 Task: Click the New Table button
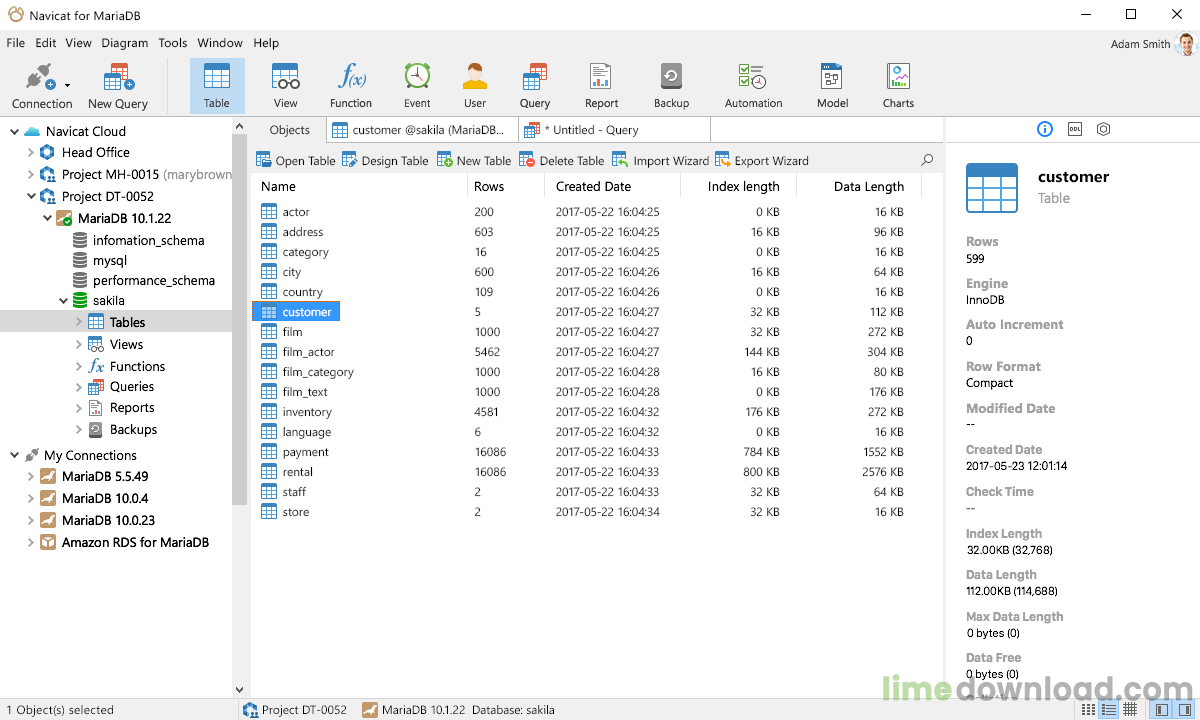click(474, 160)
